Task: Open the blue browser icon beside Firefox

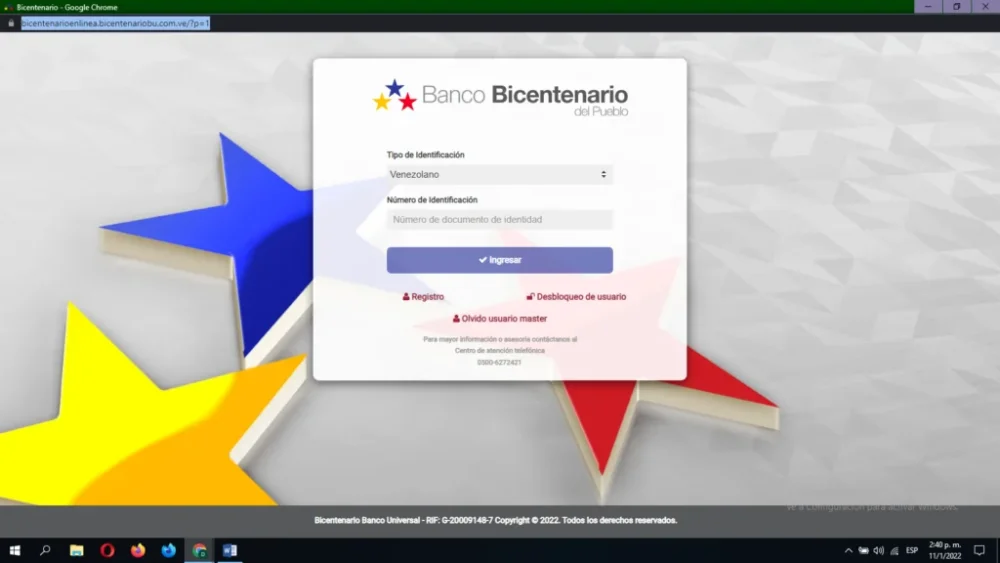Action: [168, 550]
